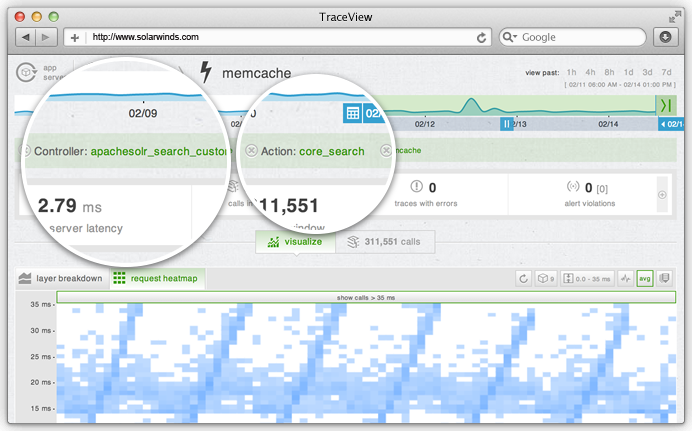The width and height of the screenshot is (692, 431).
Task: Set view past to 1h
Action: [571, 72]
